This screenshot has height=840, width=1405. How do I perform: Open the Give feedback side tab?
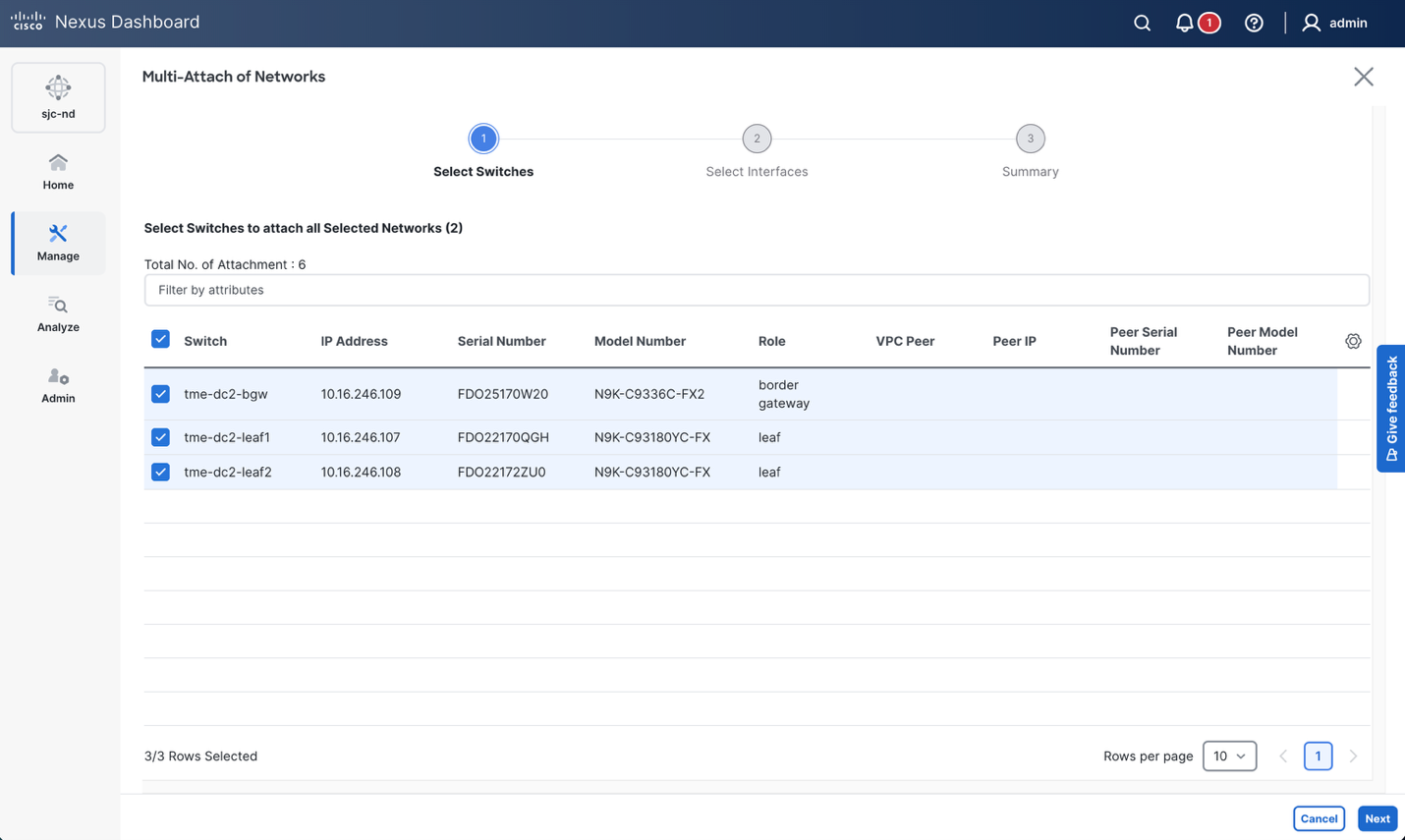point(1391,409)
